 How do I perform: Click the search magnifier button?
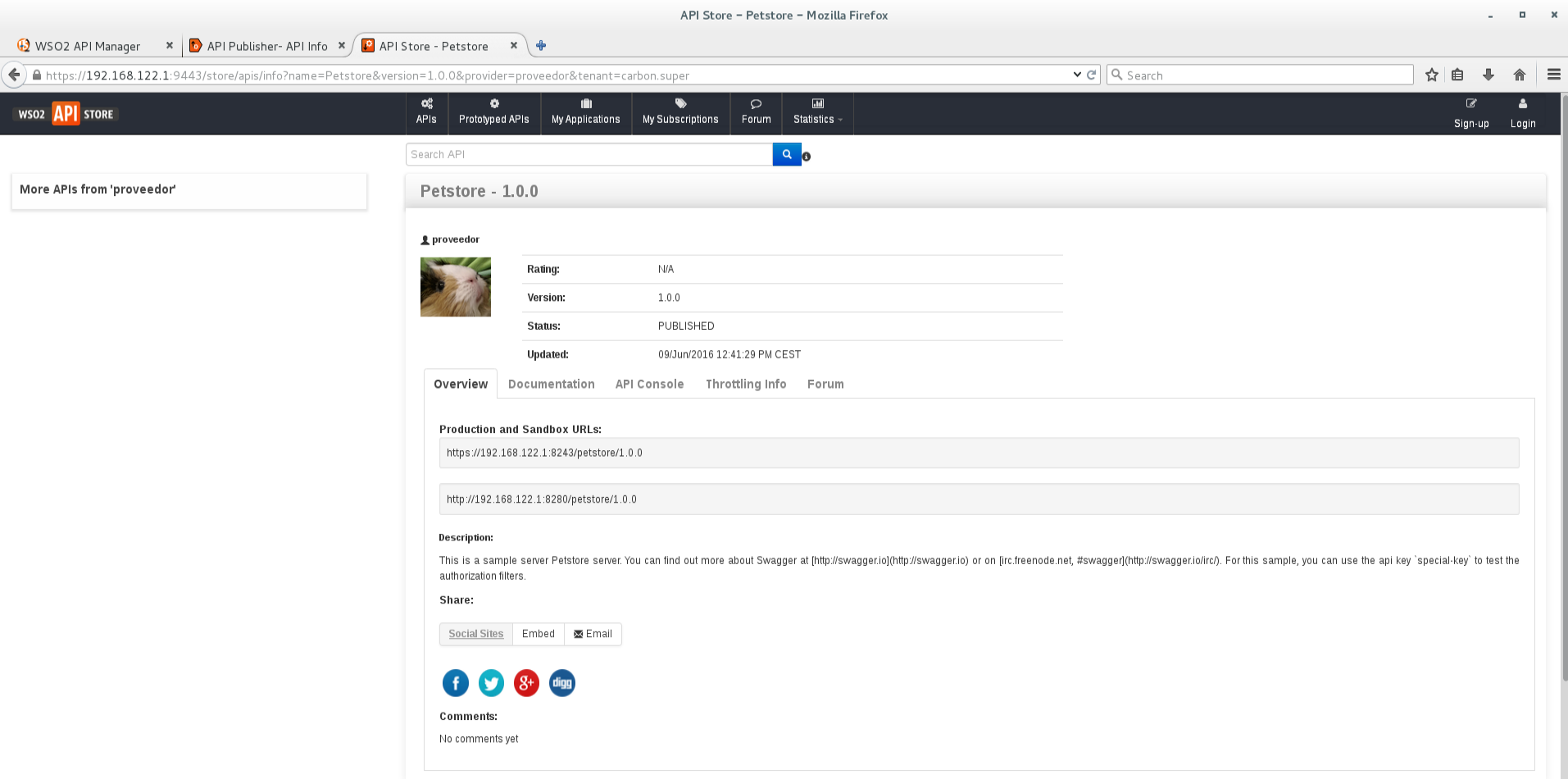[786, 153]
